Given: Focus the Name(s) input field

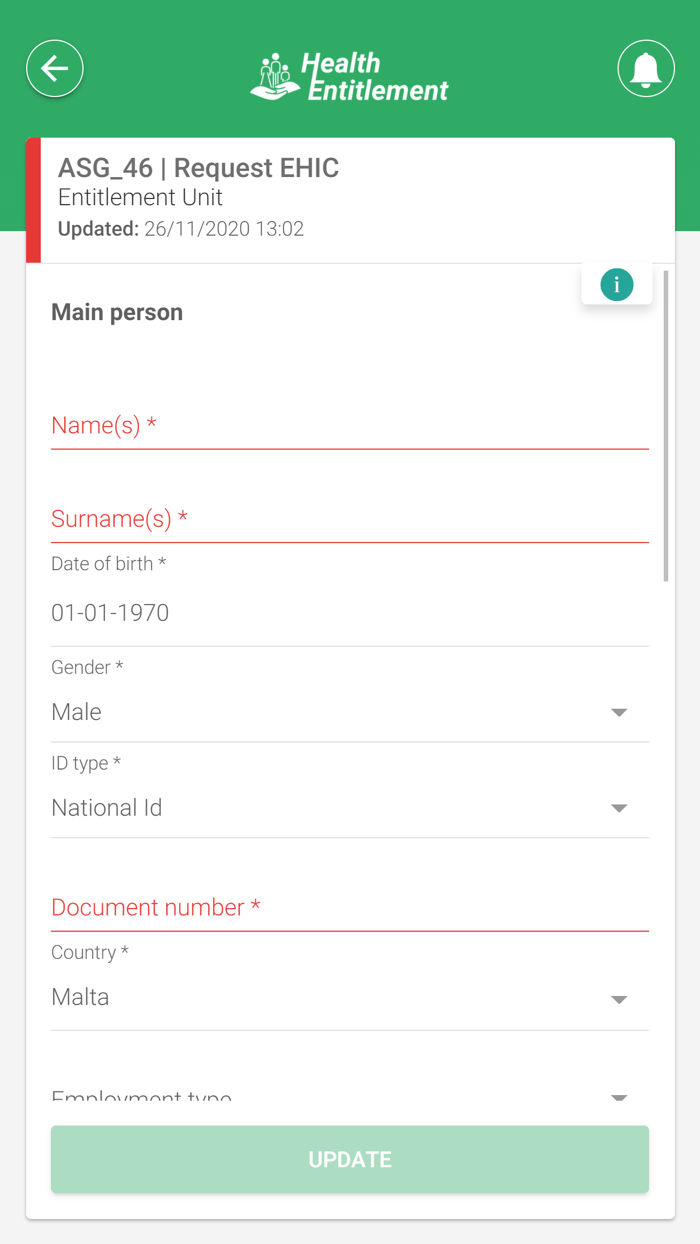Looking at the screenshot, I should click(x=350, y=426).
